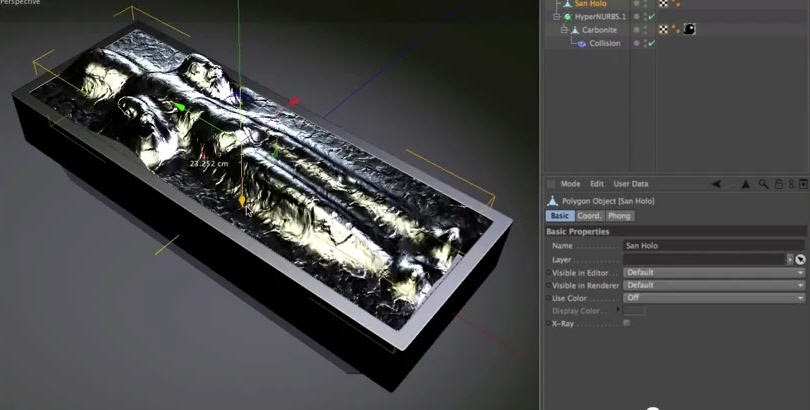Toggle keyframe circle beside Use Color
This screenshot has width=810, height=410.
[548, 298]
